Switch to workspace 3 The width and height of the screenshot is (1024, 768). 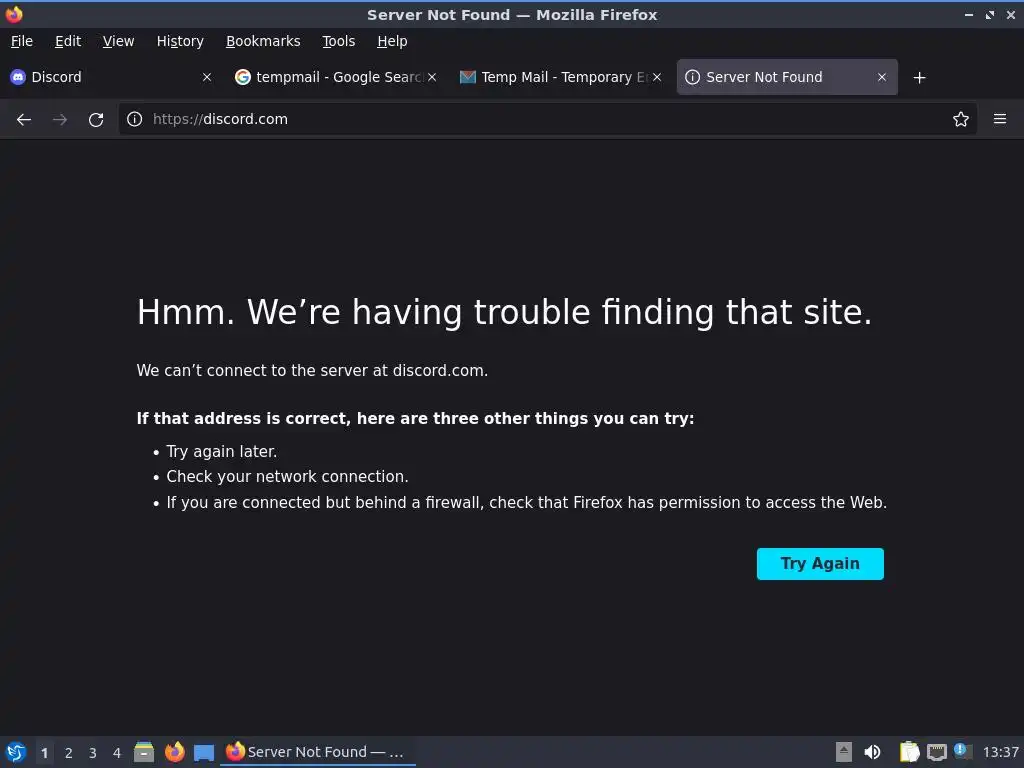coord(93,752)
